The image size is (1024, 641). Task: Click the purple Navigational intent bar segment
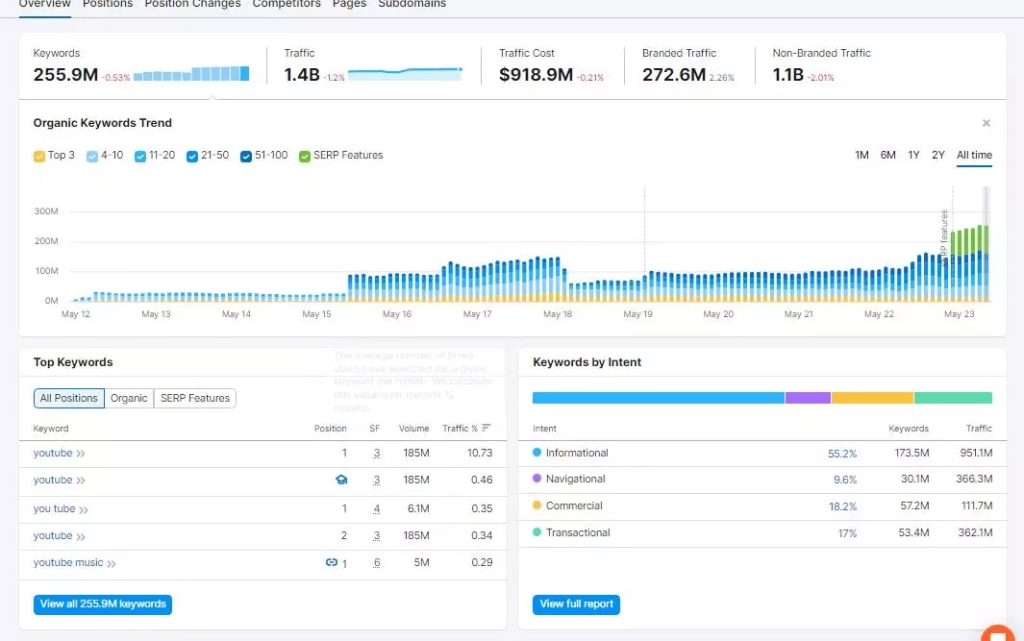pyautogui.click(x=808, y=398)
